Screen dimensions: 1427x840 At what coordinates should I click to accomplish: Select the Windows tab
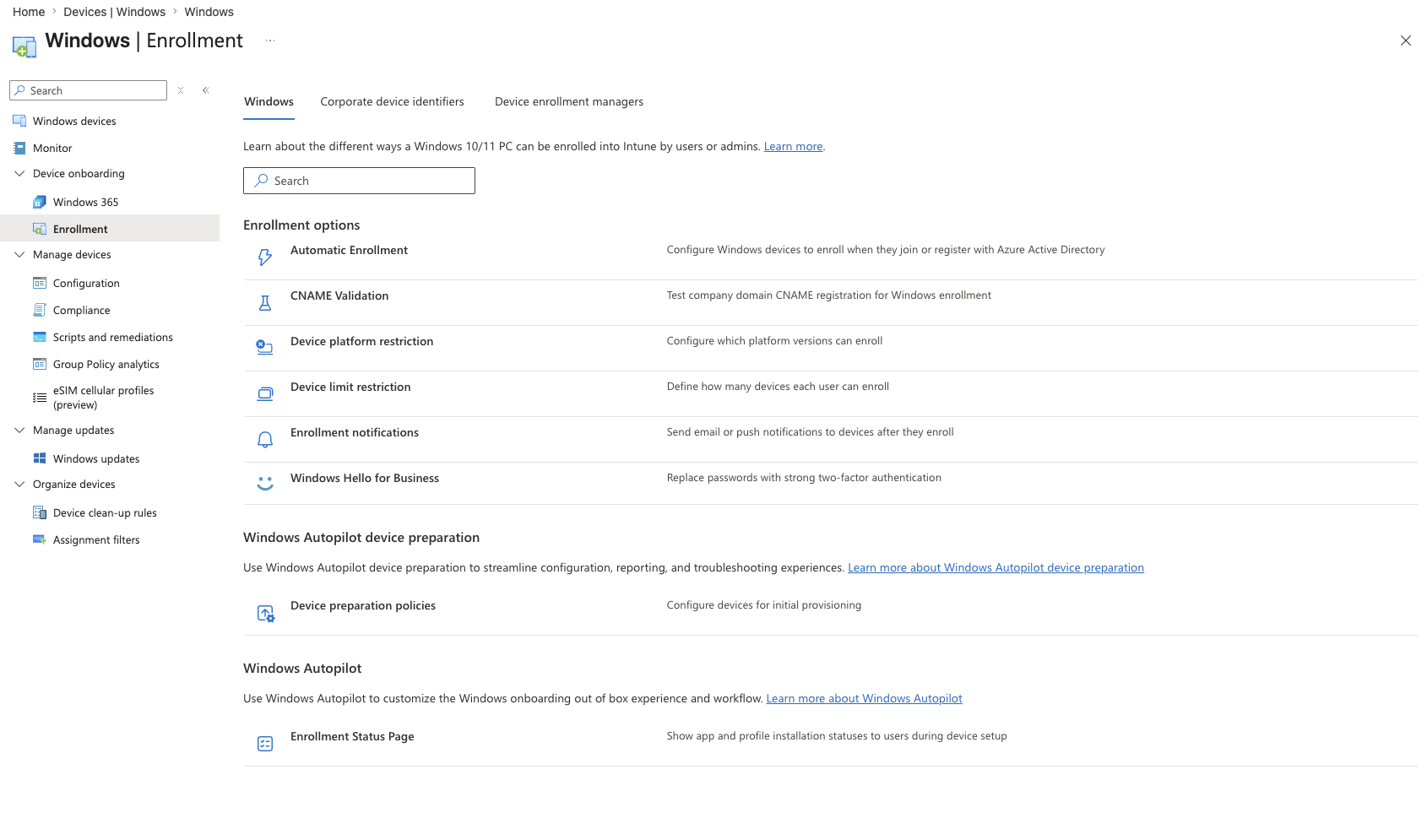coord(269,101)
